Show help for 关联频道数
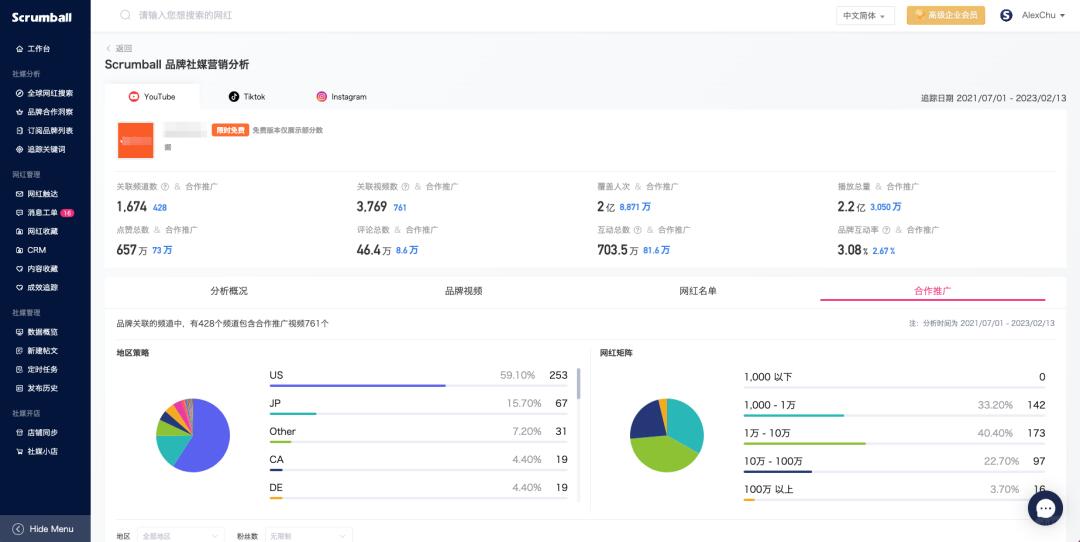 [165, 187]
